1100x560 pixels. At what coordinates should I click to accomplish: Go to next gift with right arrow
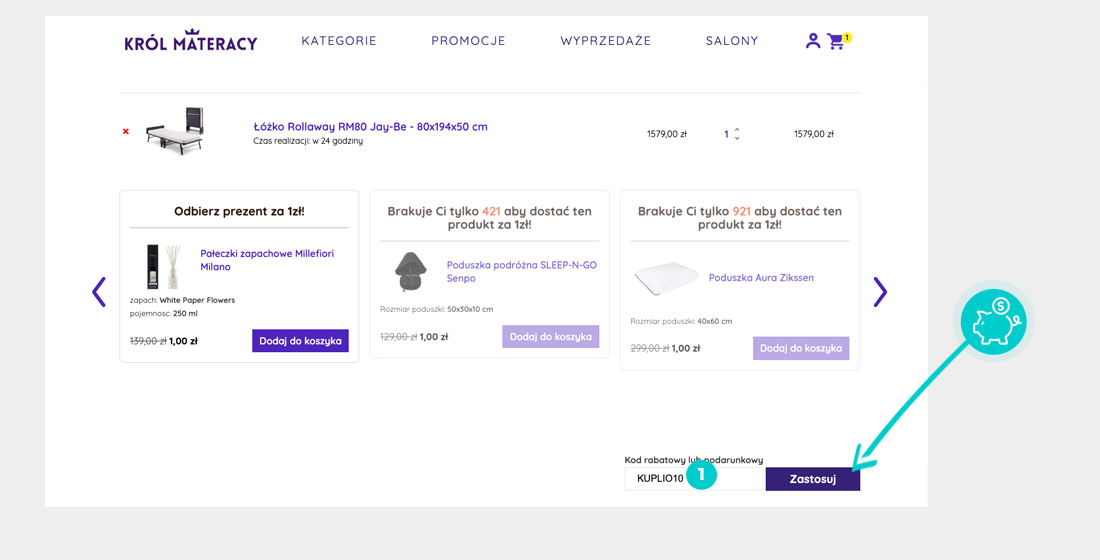tap(879, 292)
